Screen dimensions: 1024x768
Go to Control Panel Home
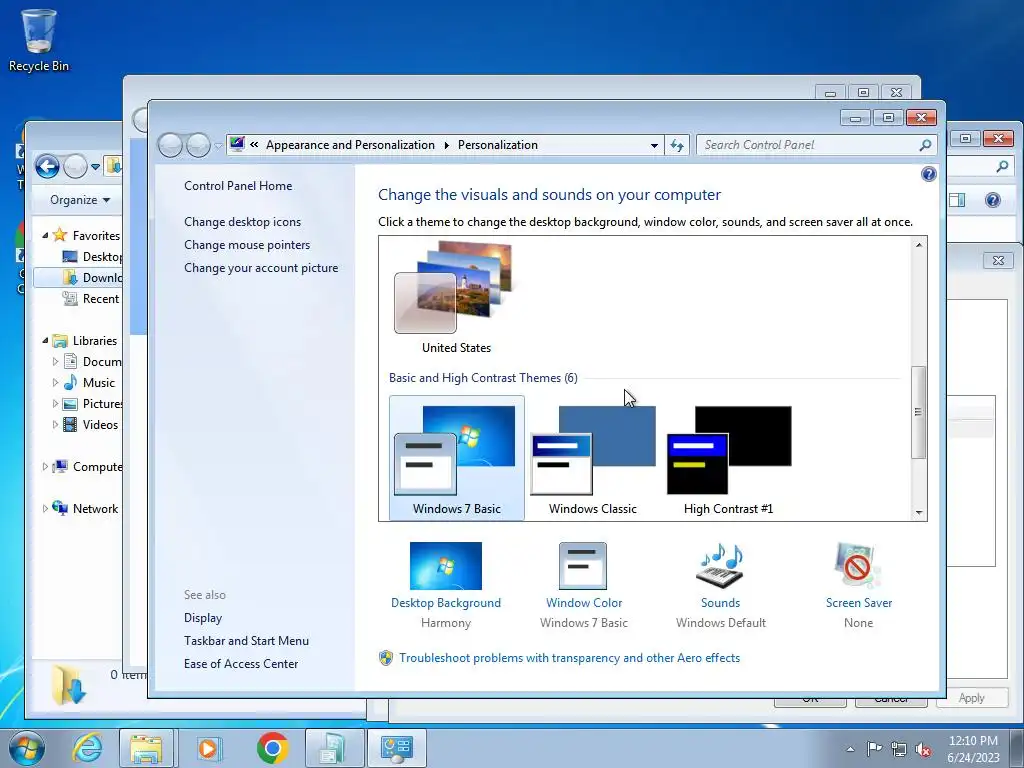238,185
